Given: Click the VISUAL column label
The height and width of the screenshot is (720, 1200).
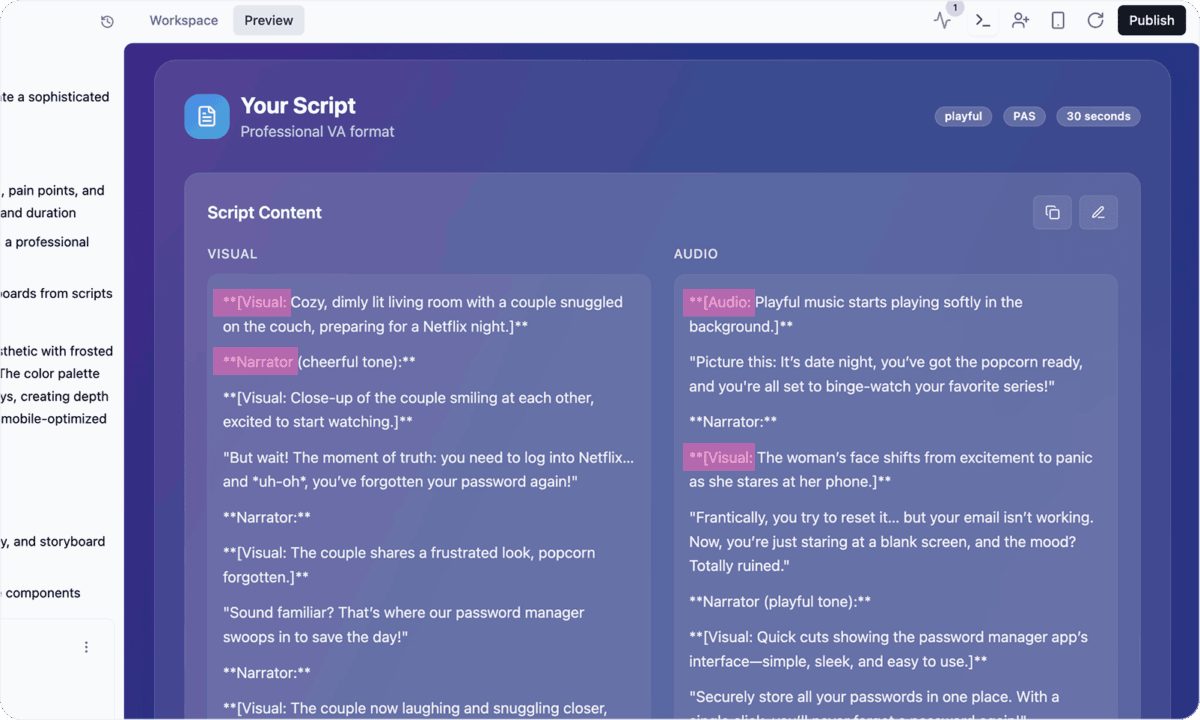Looking at the screenshot, I should click(232, 254).
